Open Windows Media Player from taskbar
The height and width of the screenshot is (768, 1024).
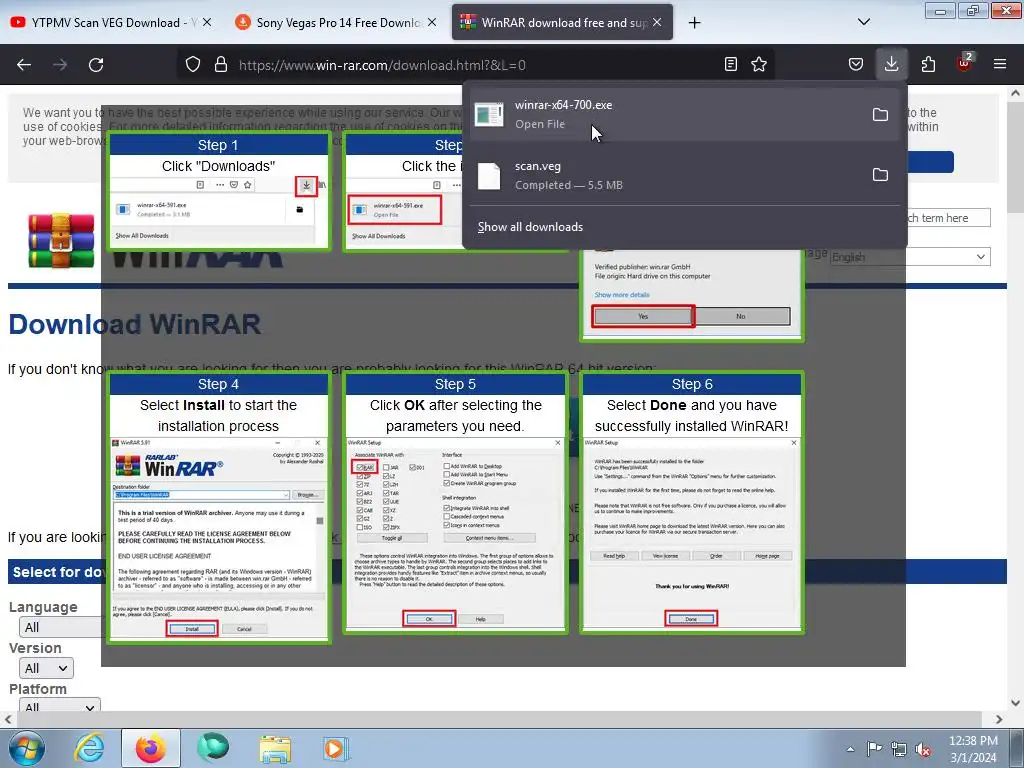pyautogui.click(x=336, y=748)
